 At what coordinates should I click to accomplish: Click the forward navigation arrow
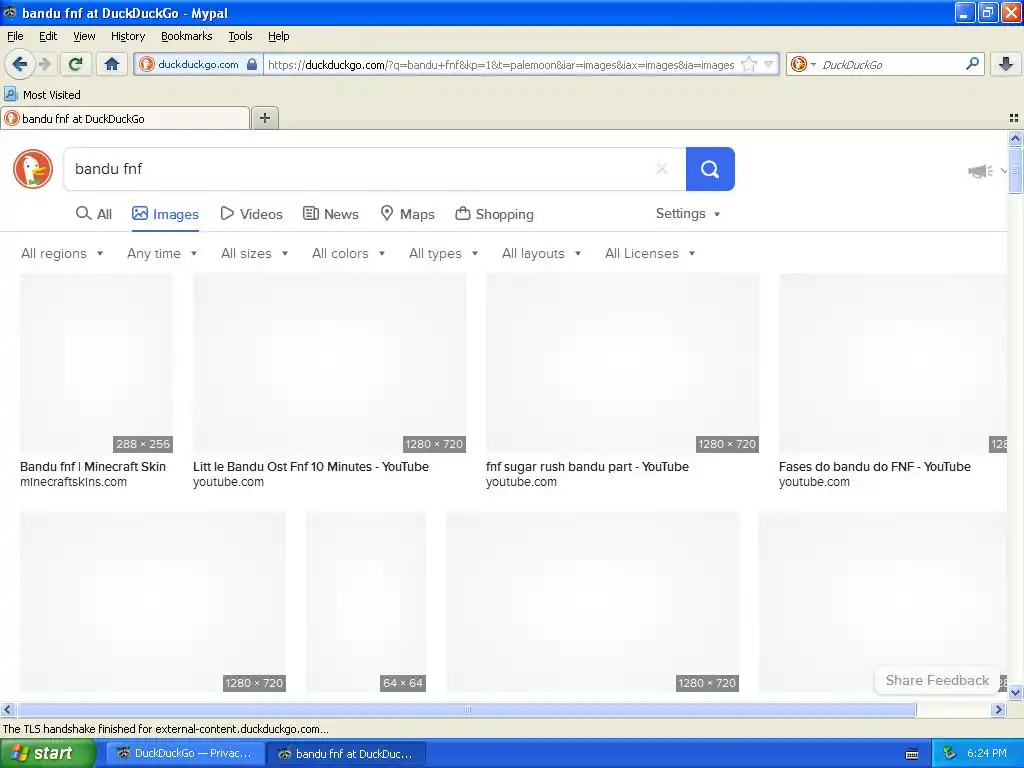tap(44, 64)
